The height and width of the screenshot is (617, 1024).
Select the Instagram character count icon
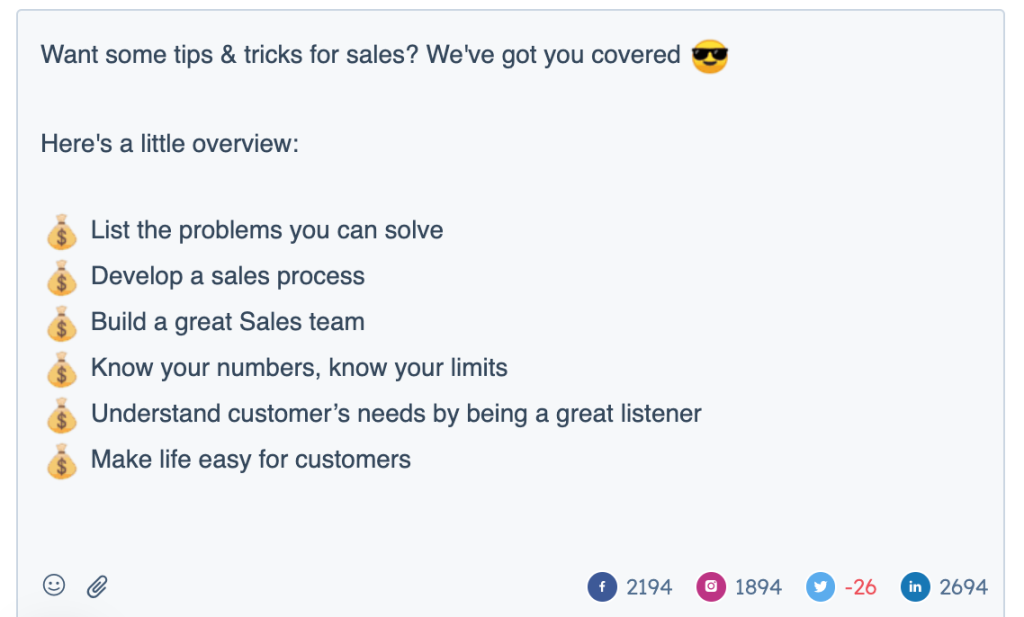click(711, 586)
